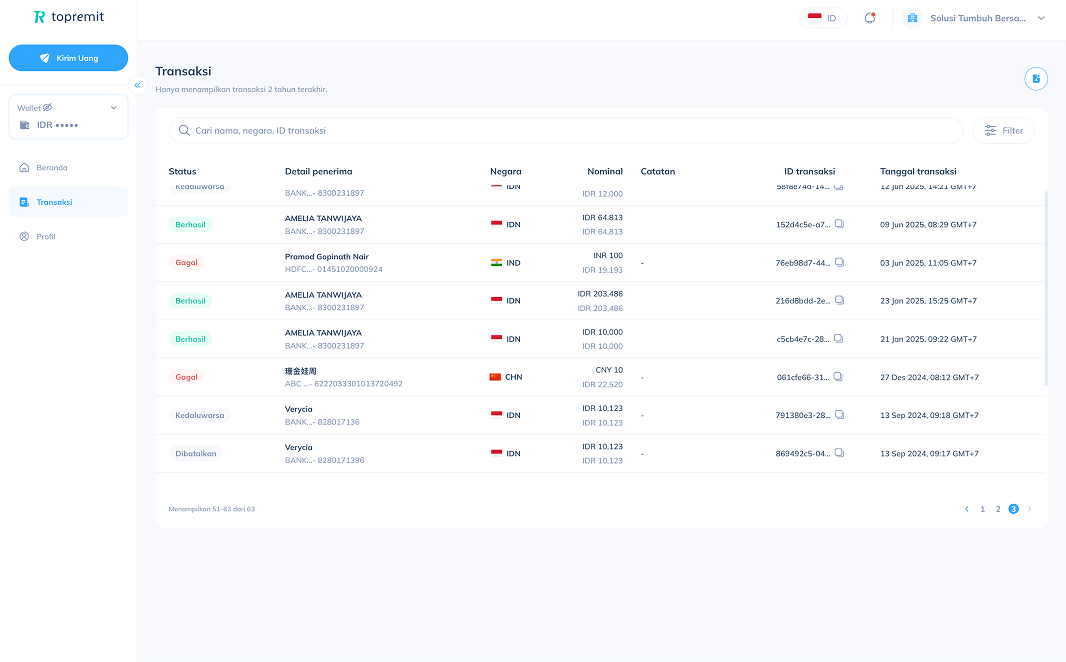Open the notification bell
The width and height of the screenshot is (1066, 662).
point(870,18)
